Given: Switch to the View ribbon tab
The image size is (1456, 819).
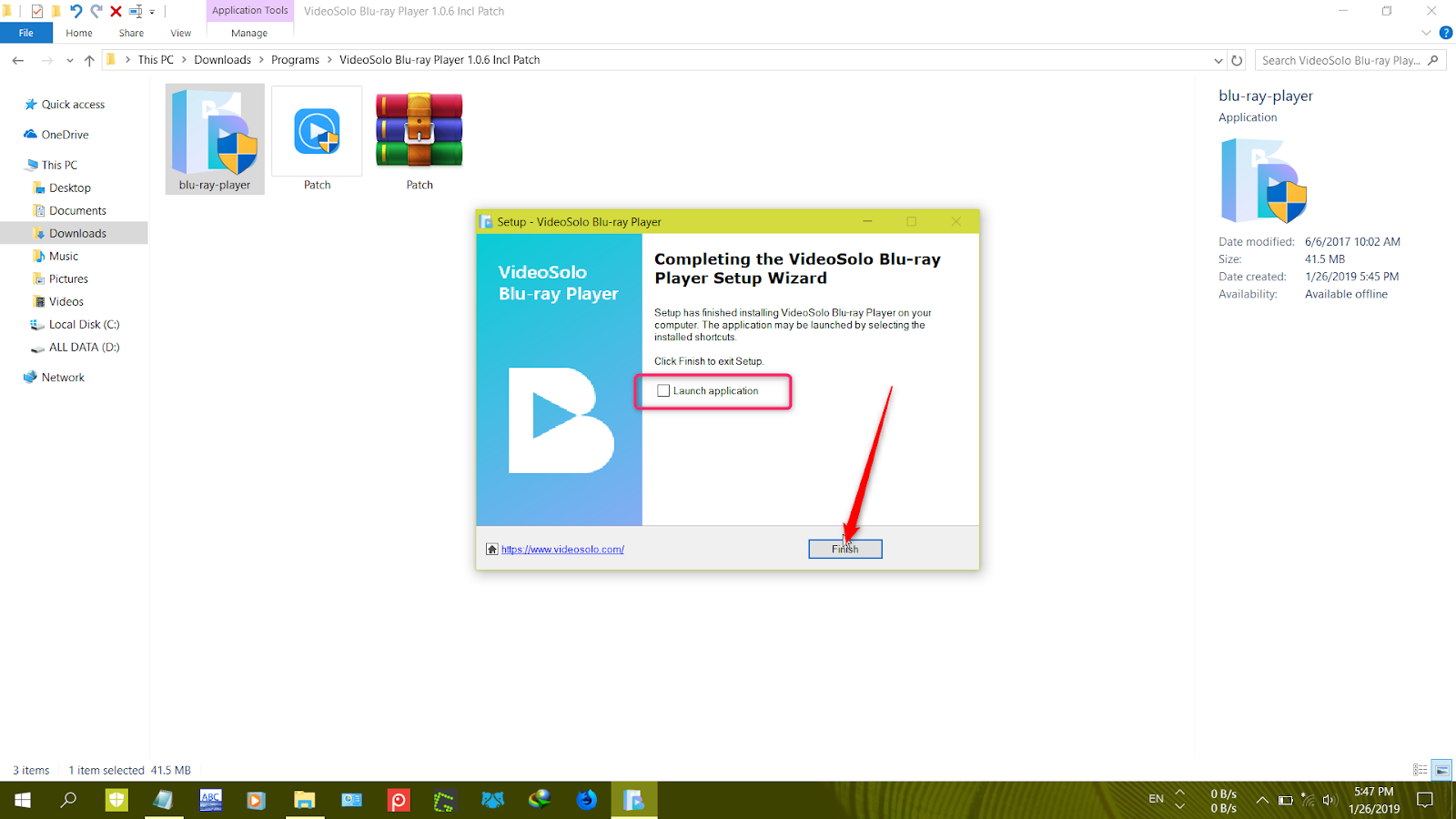Looking at the screenshot, I should [x=181, y=33].
